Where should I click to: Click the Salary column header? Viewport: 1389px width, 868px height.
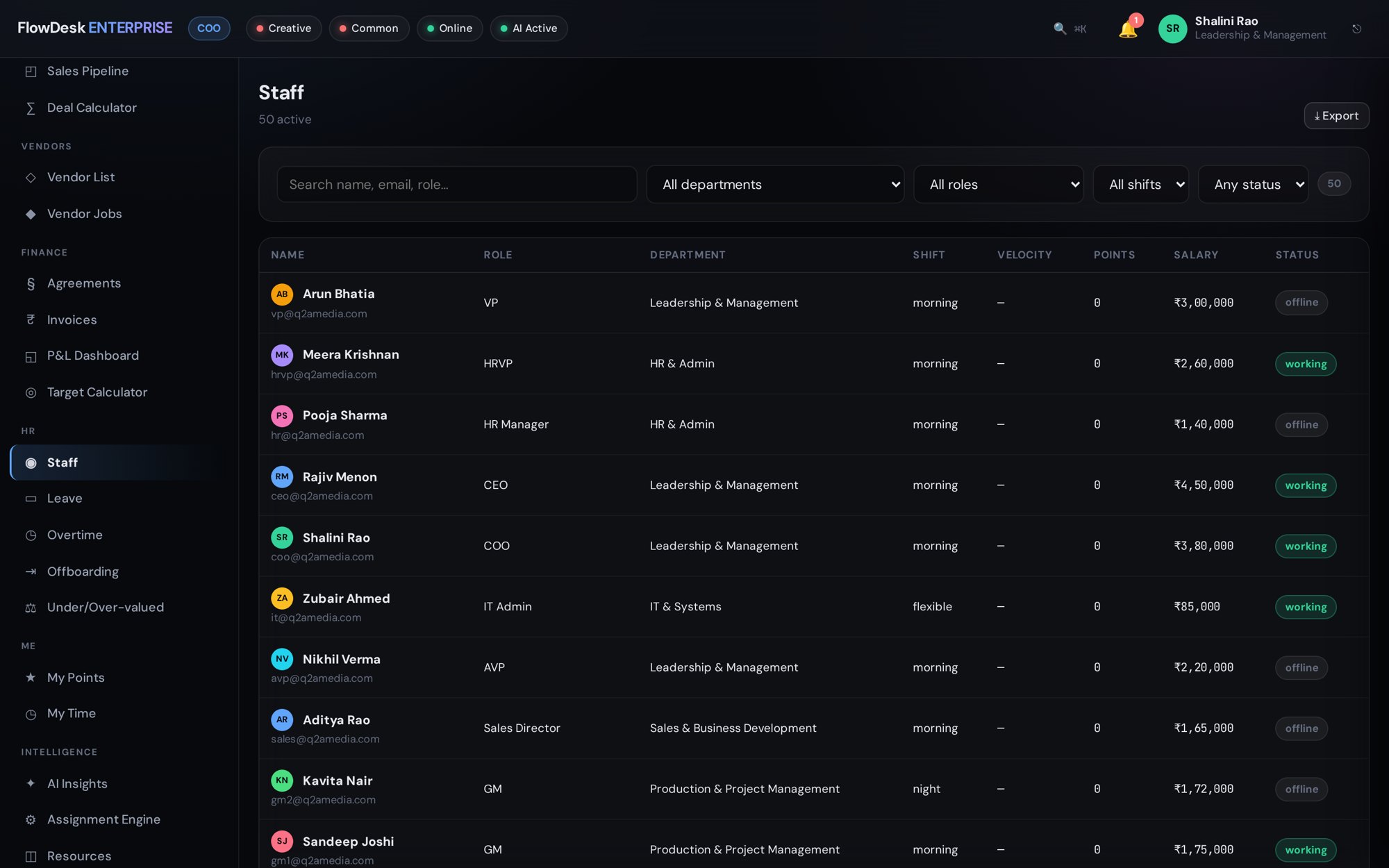pos(1196,255)
